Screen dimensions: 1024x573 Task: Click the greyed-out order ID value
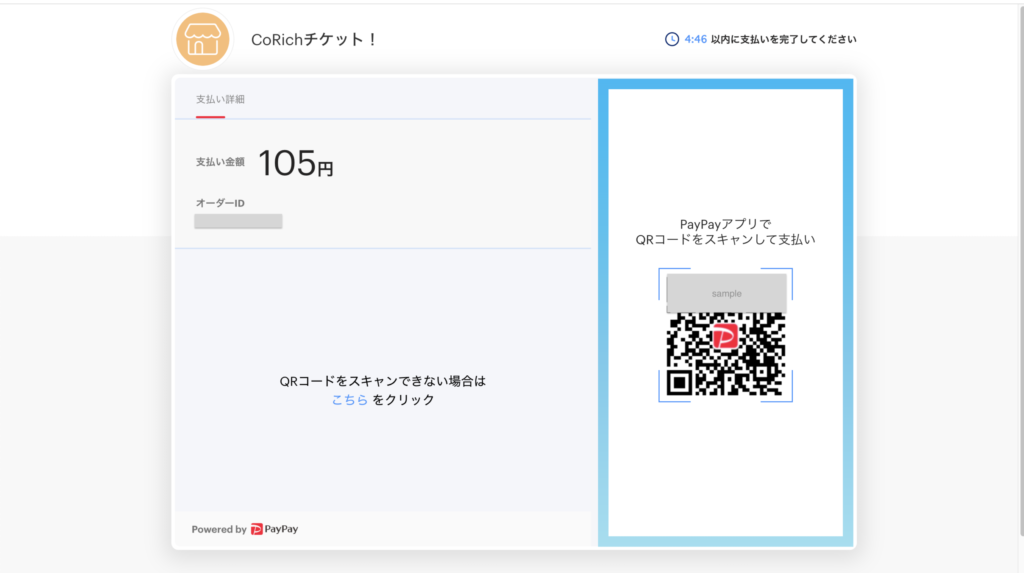[238, 221]
